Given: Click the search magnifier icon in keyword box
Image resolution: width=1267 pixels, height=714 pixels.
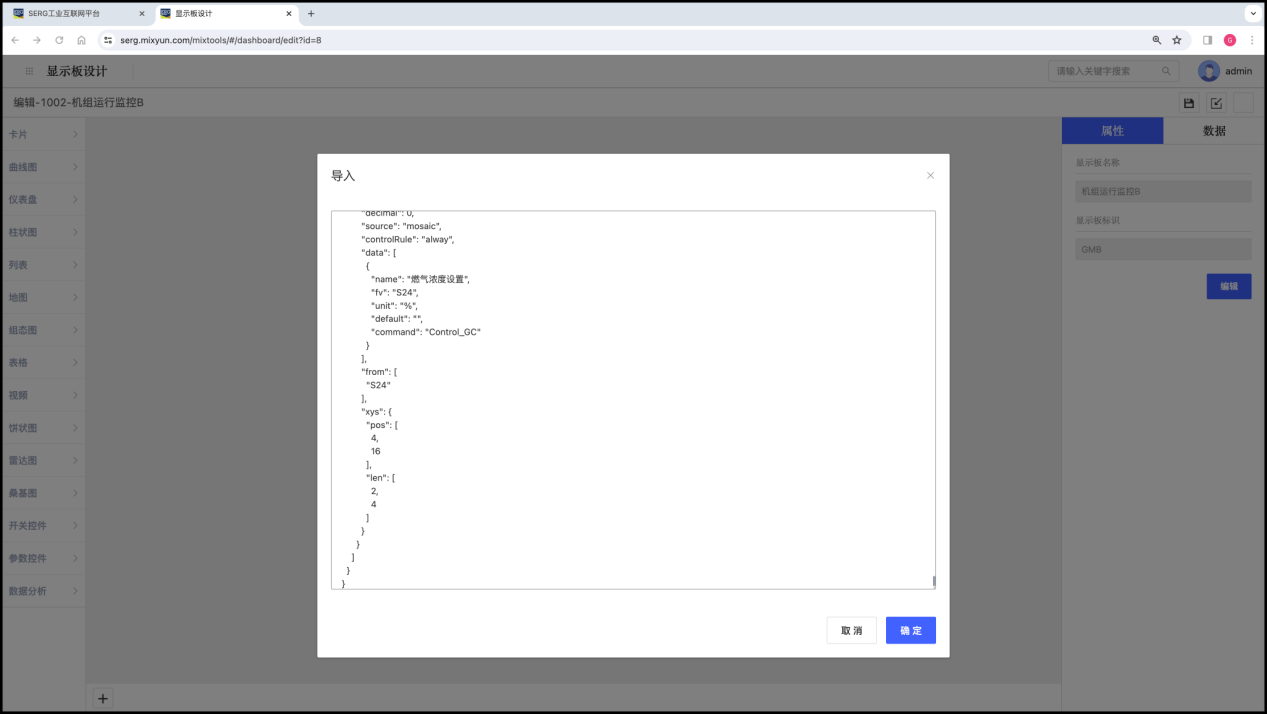Looking at the screenshot, I should coord(1166,71).
